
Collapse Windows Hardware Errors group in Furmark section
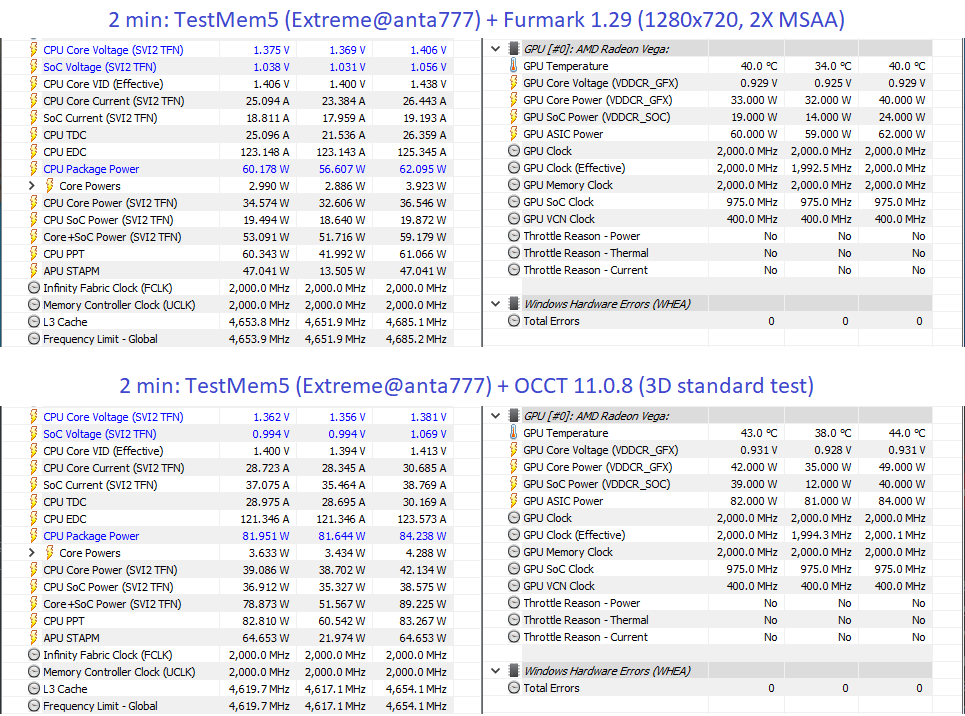[x=495, y=304]
